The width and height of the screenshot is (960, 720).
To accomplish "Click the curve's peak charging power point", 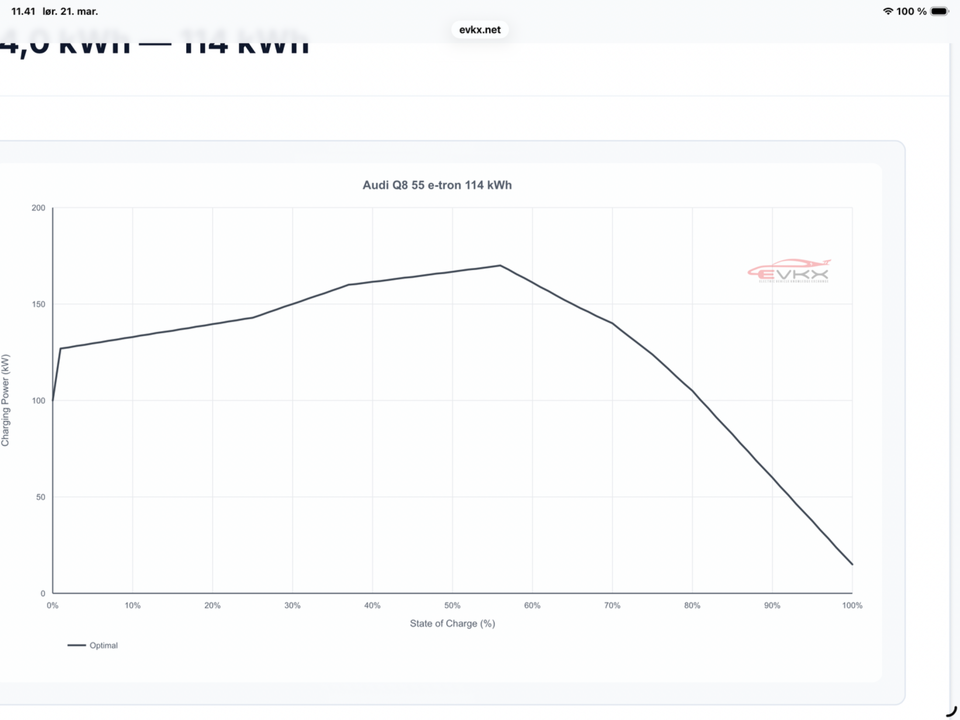I will (x=500, y=265).
